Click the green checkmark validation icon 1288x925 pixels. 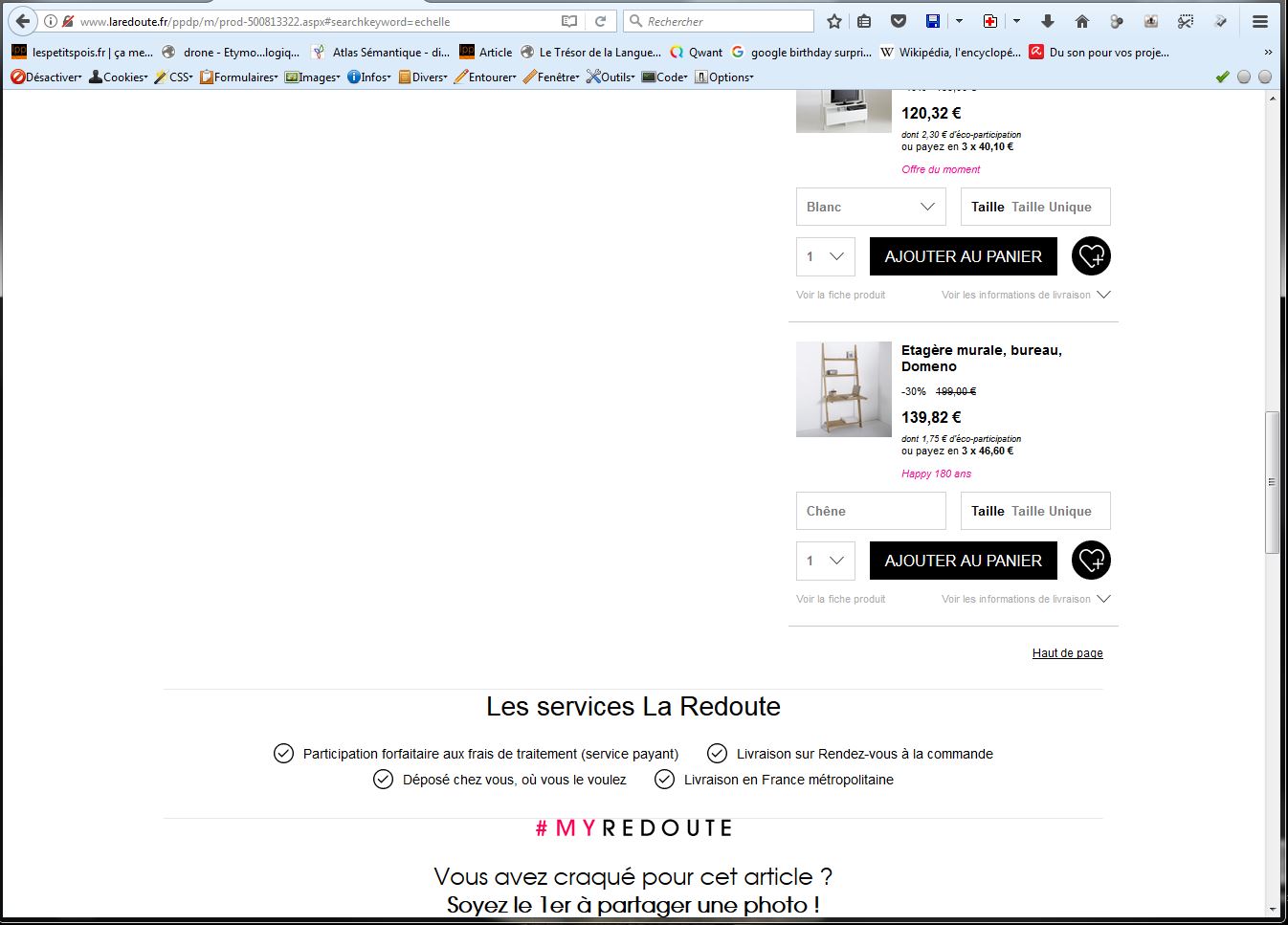(1222, 77)
